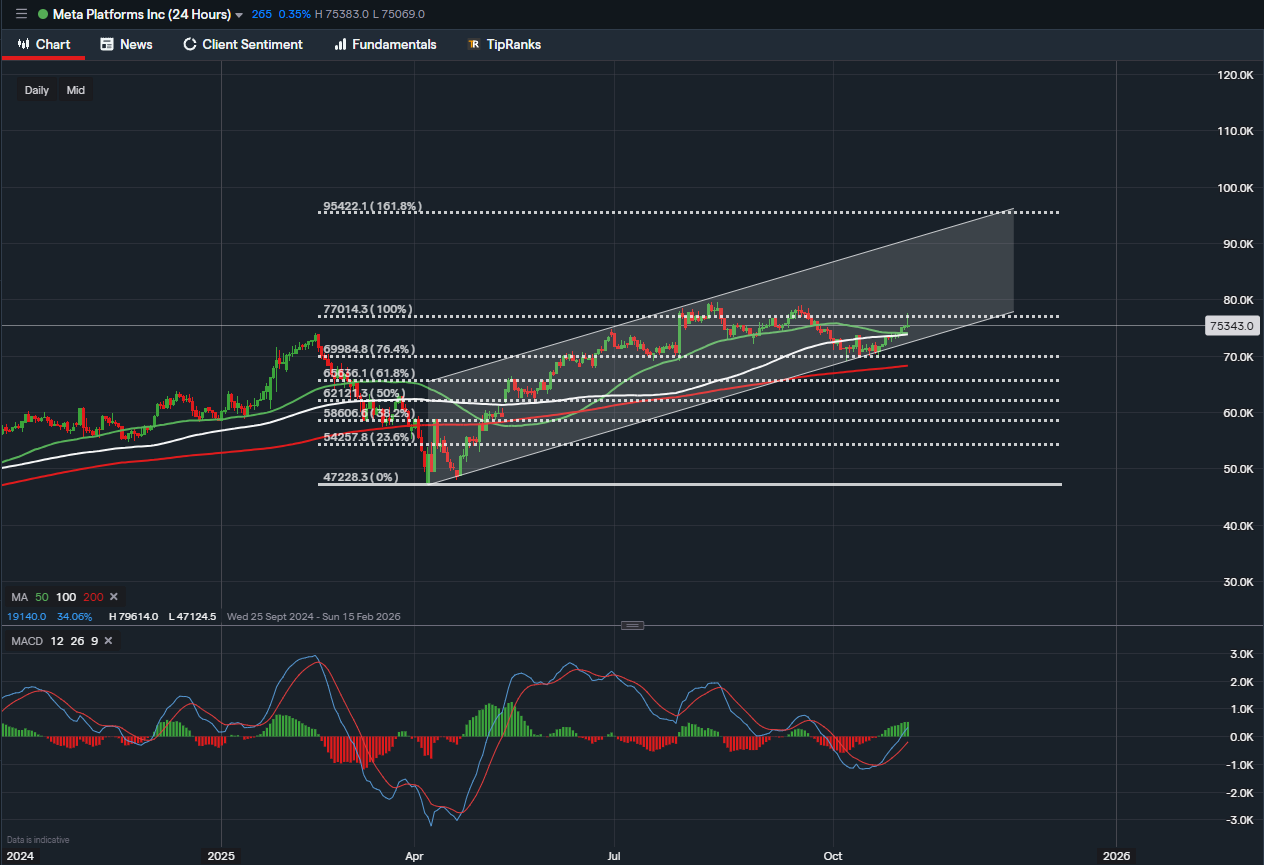Click the Fundamentals bar chart icon

coord(340,44)
